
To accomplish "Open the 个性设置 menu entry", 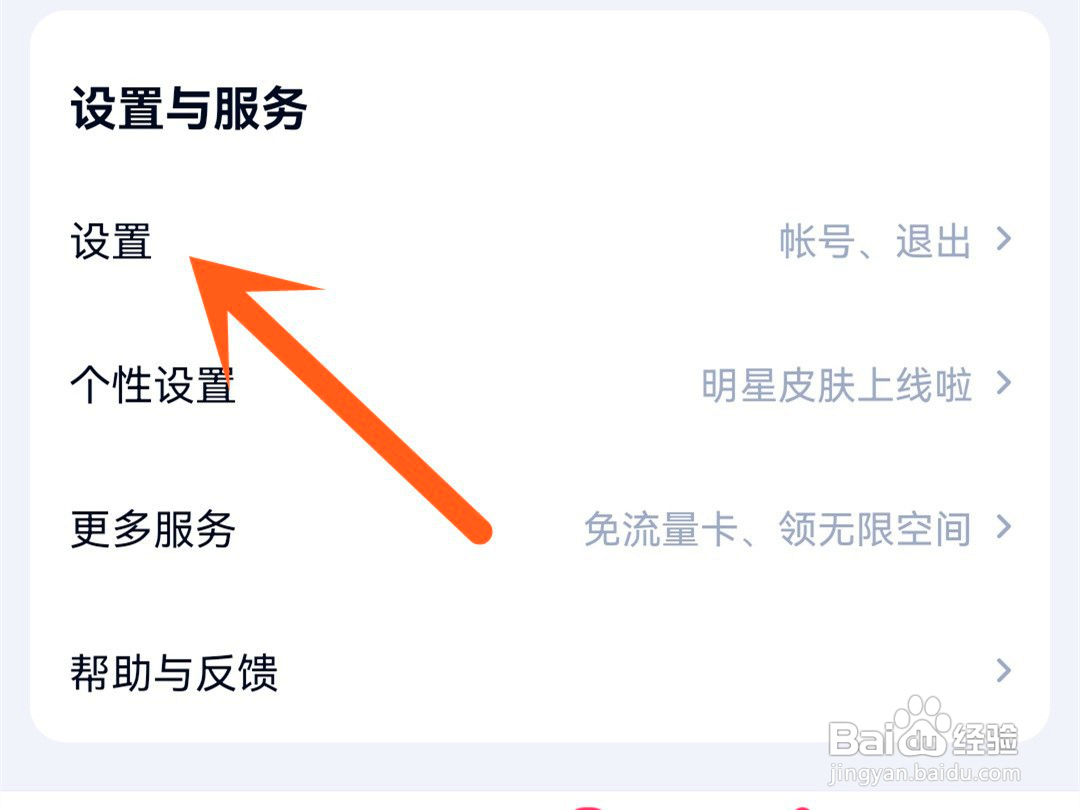I will pyautogui.click(x=153, y=384).
